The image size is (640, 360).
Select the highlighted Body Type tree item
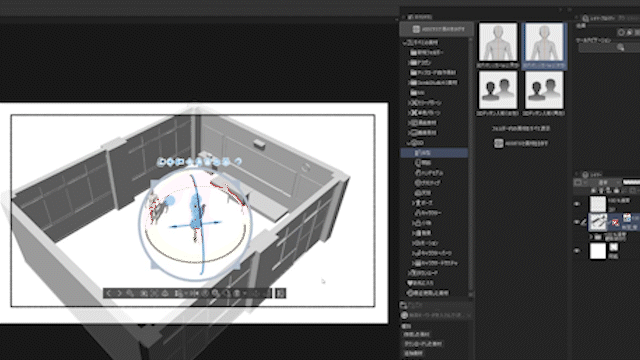click(x=434, y=153)
